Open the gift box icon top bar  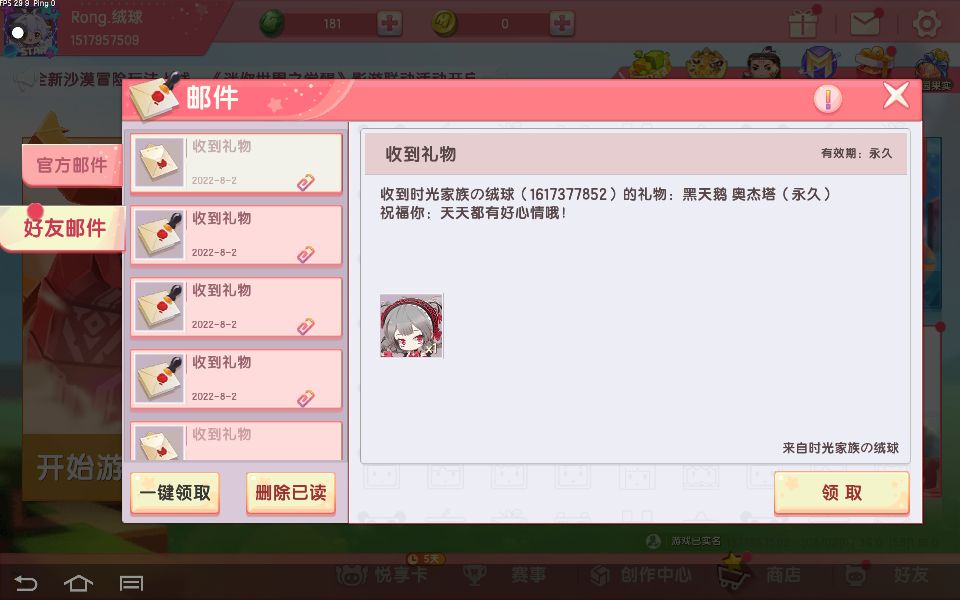click(803, 23)
